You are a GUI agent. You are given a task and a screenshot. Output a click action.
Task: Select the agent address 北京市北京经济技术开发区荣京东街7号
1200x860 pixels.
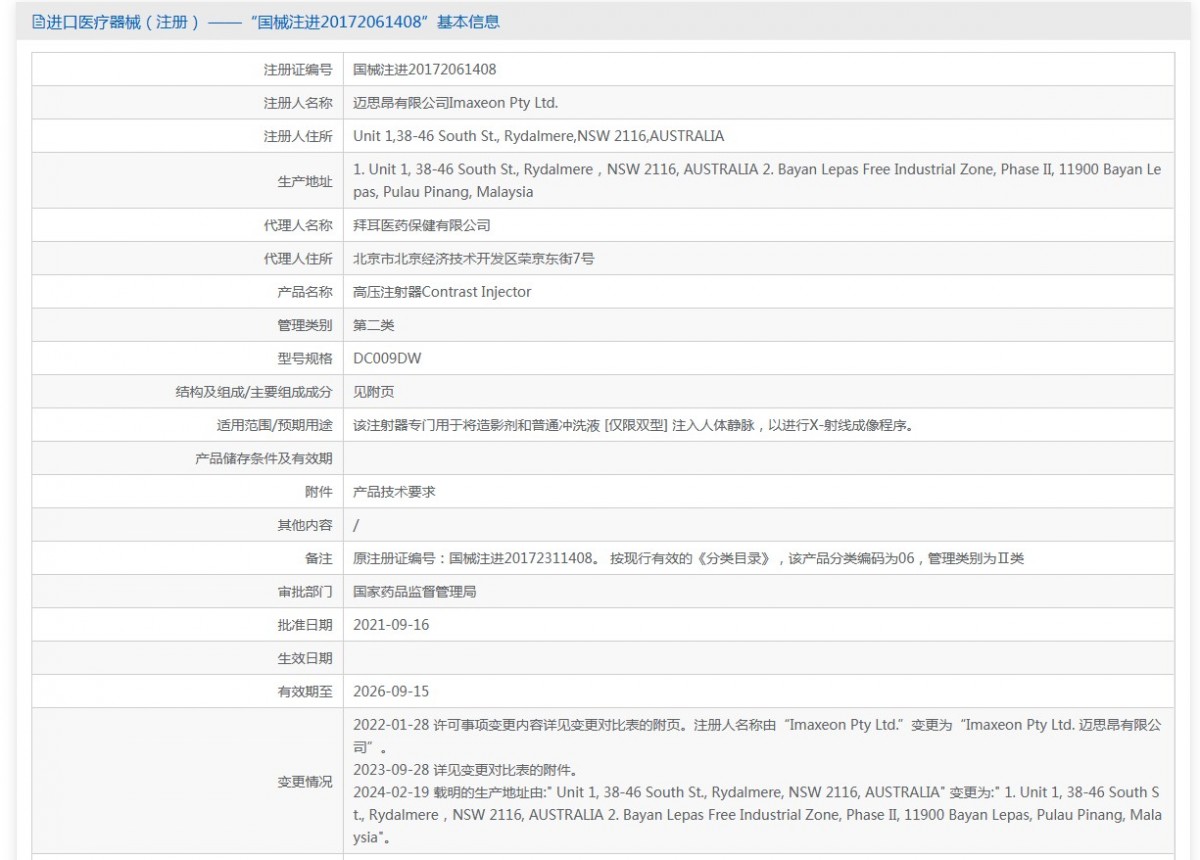(474, 258)
